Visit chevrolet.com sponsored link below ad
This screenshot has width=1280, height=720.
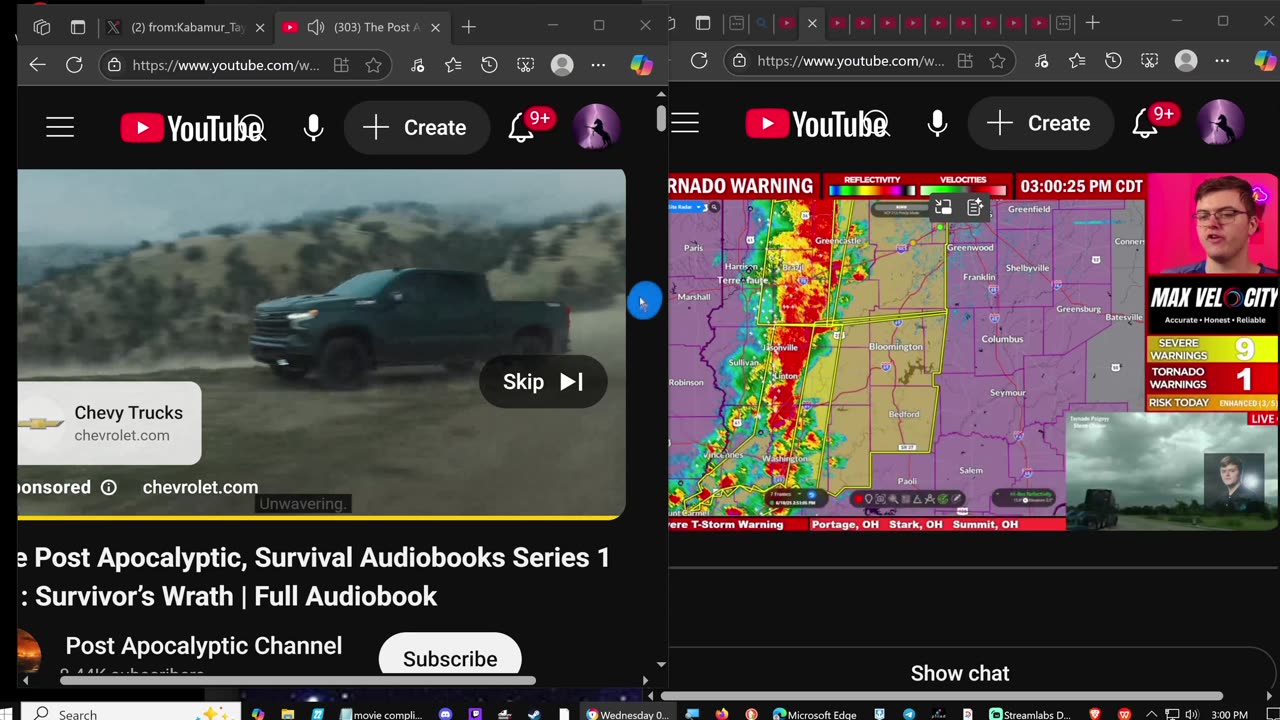click(200, 487)
